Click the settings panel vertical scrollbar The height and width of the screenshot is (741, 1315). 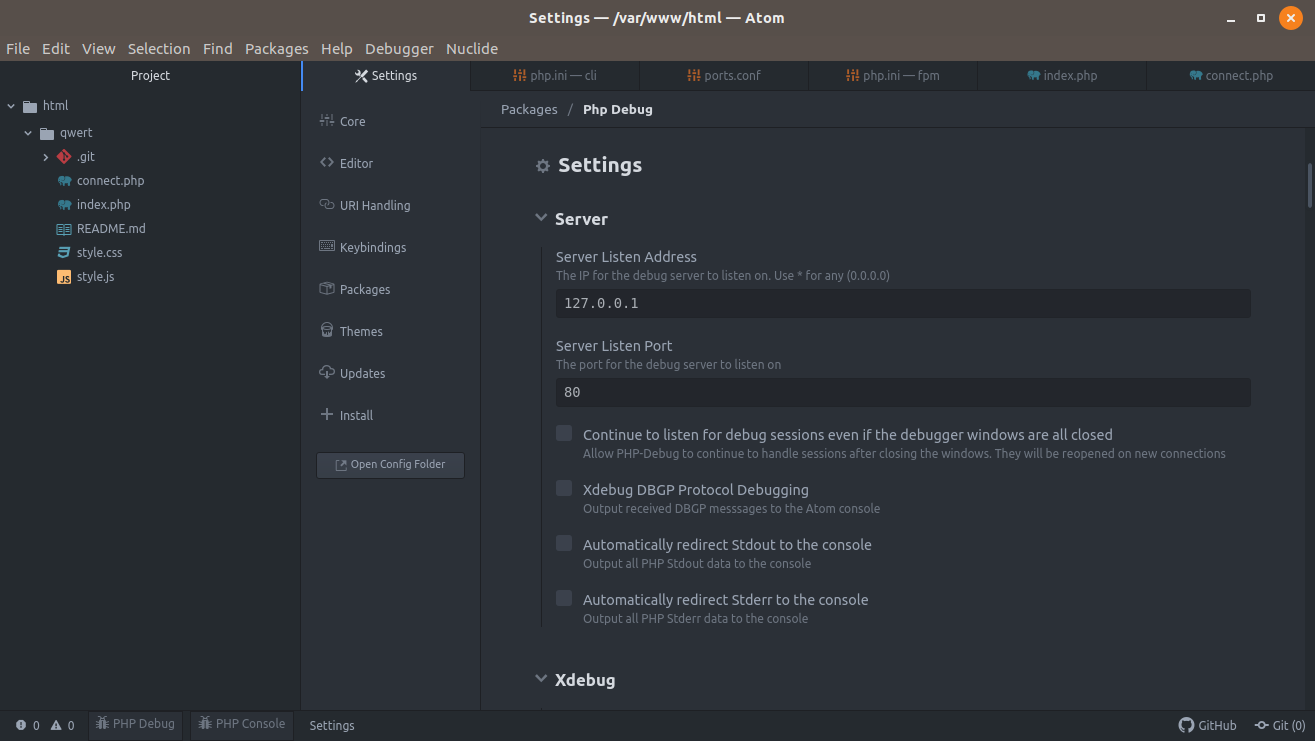point(1309,185)
